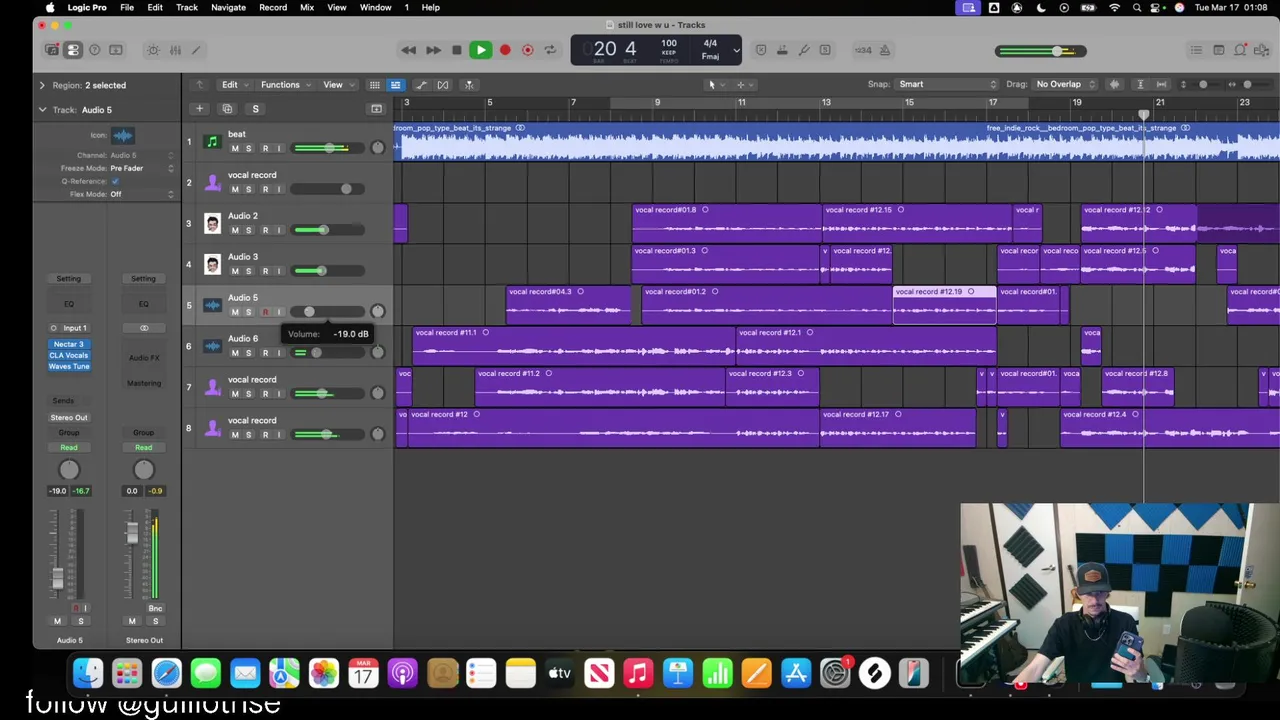The image size is (1280, 720).
Task: Click the Stereo Out output slot
Action: [x=69, y=417]
